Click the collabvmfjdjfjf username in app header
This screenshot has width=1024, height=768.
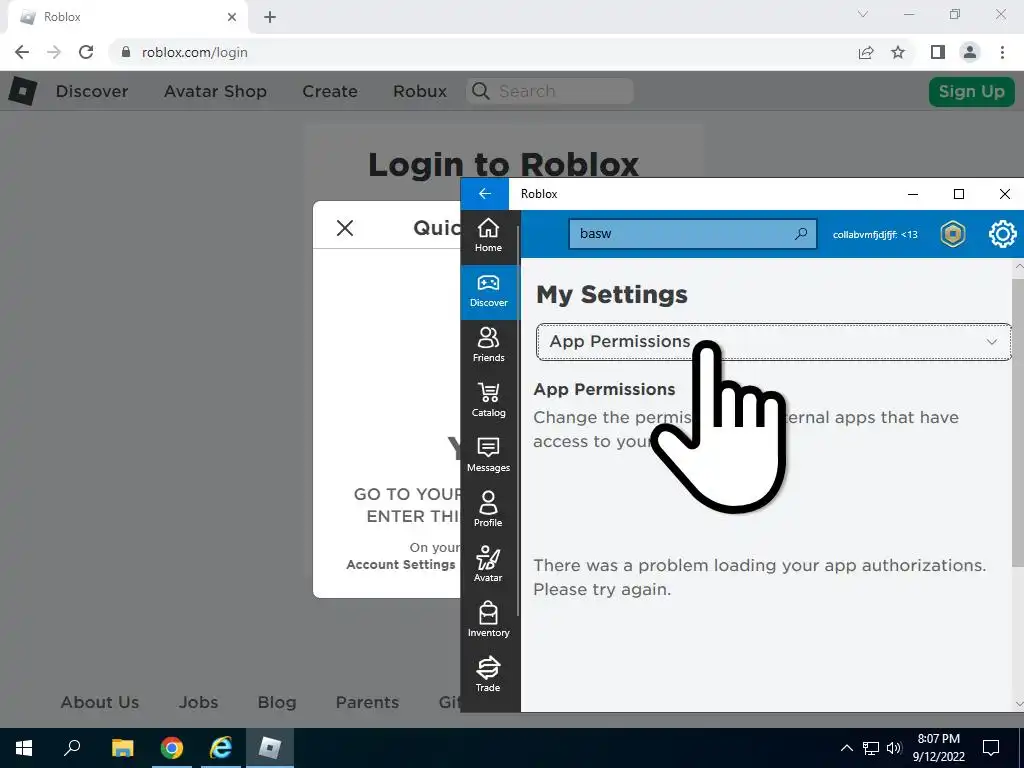point(875,234)
